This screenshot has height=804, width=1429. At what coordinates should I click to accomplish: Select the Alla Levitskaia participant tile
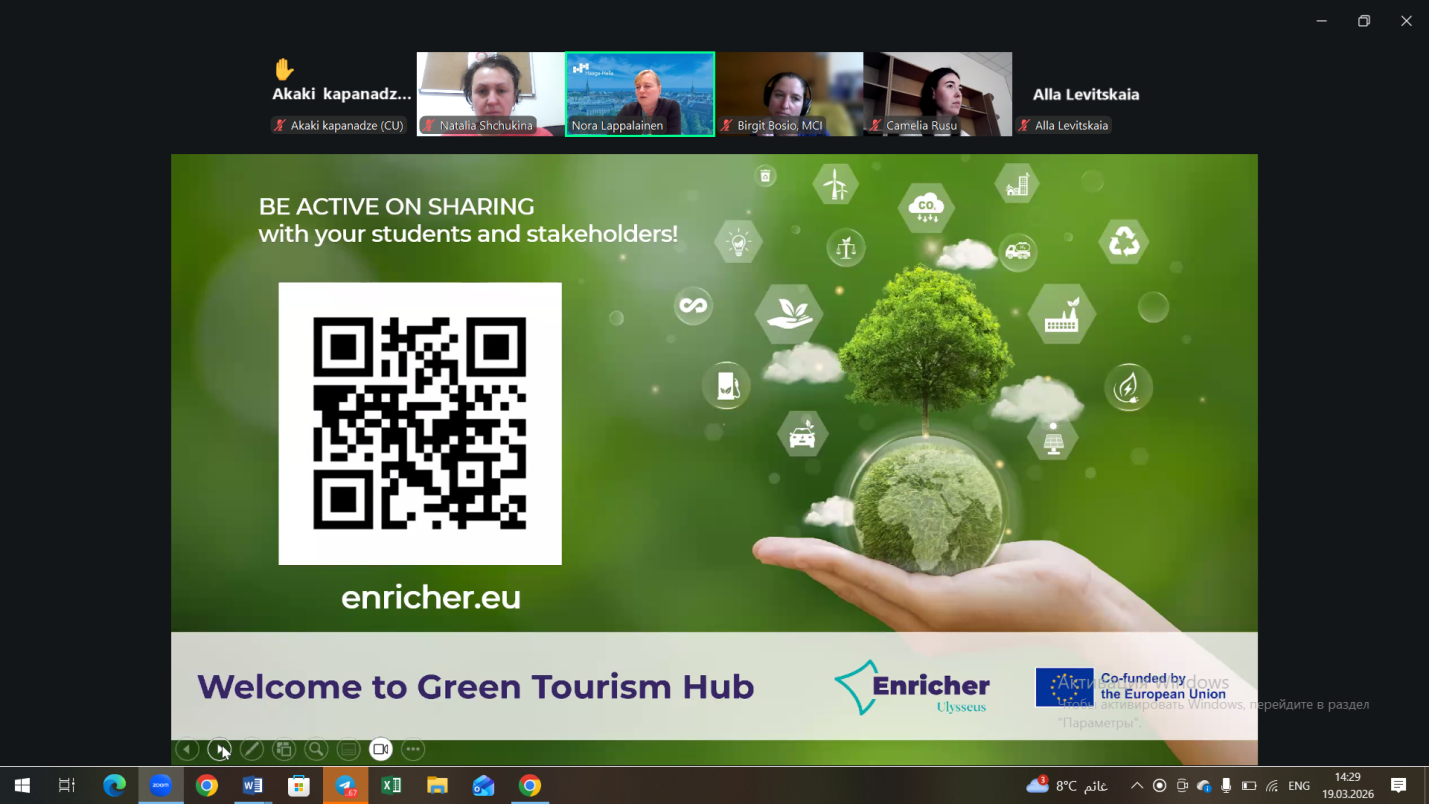coord(1085,95)
